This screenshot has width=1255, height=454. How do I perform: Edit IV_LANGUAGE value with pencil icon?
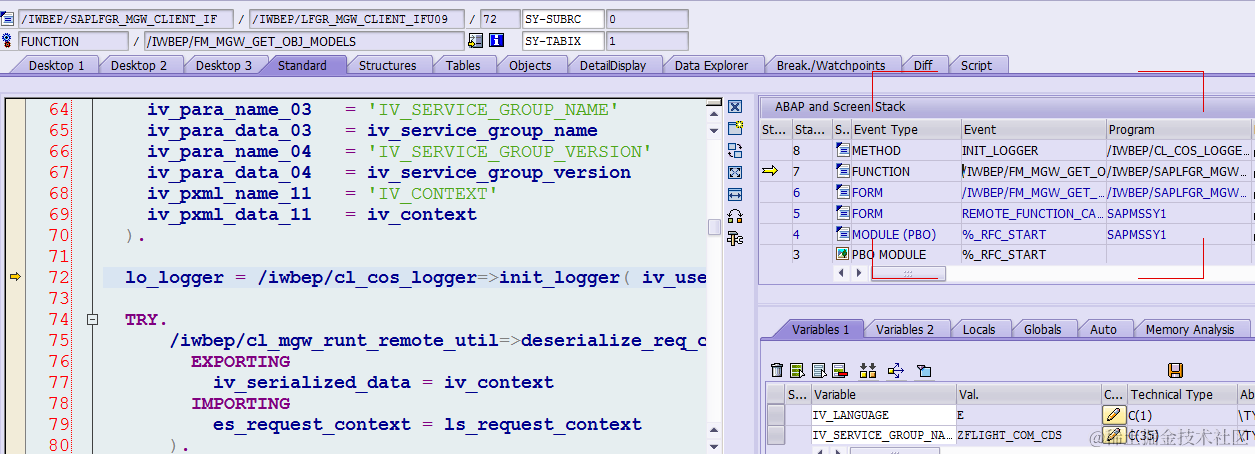tap(1113, 414)
